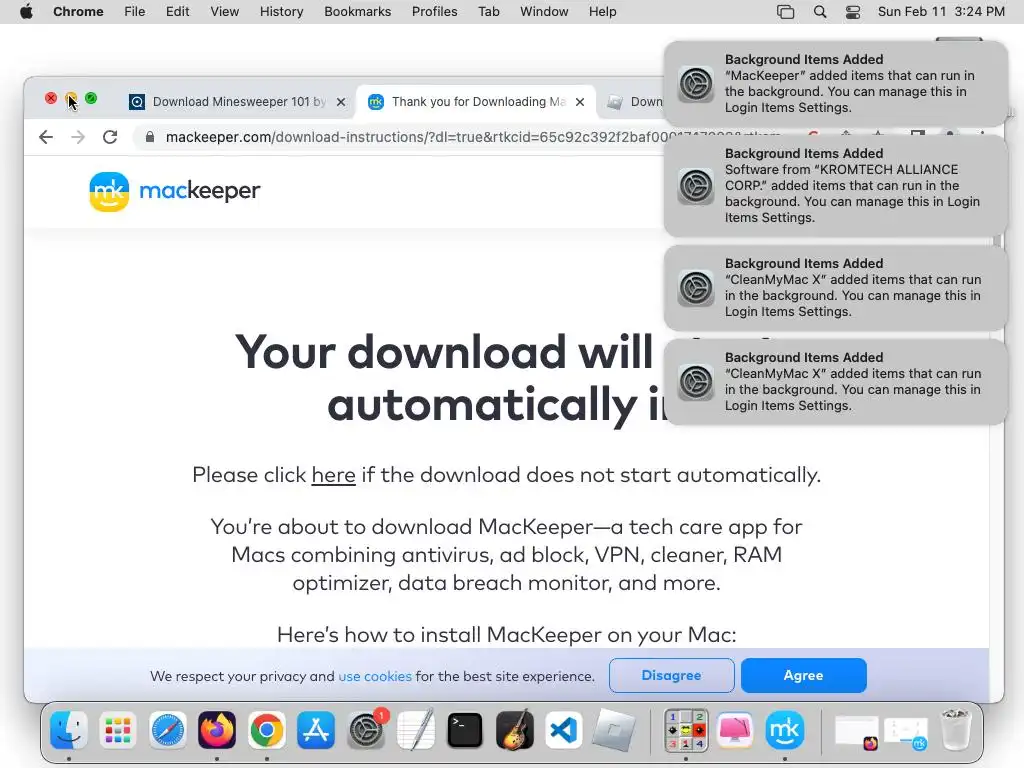
Task: Open the Minesweeper app in the Dock
Action: click(x=686, y=729)
